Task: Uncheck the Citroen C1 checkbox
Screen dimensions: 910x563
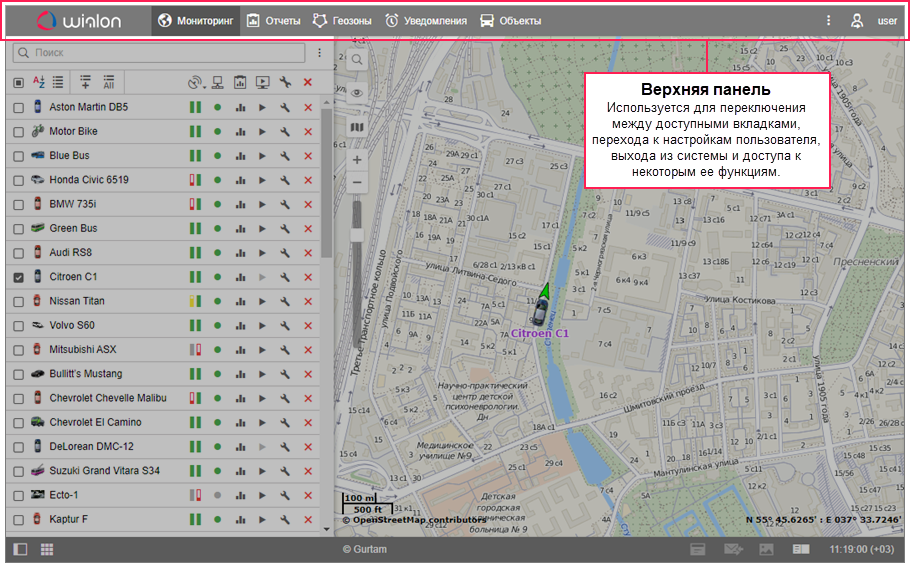Action: (x=19, y=277)
